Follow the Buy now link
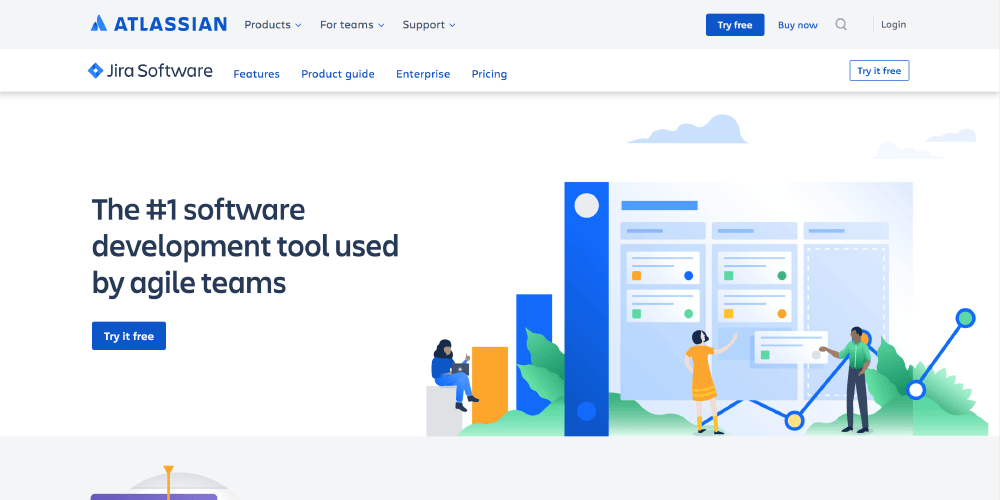The image size is (1000, 500). 797,25
